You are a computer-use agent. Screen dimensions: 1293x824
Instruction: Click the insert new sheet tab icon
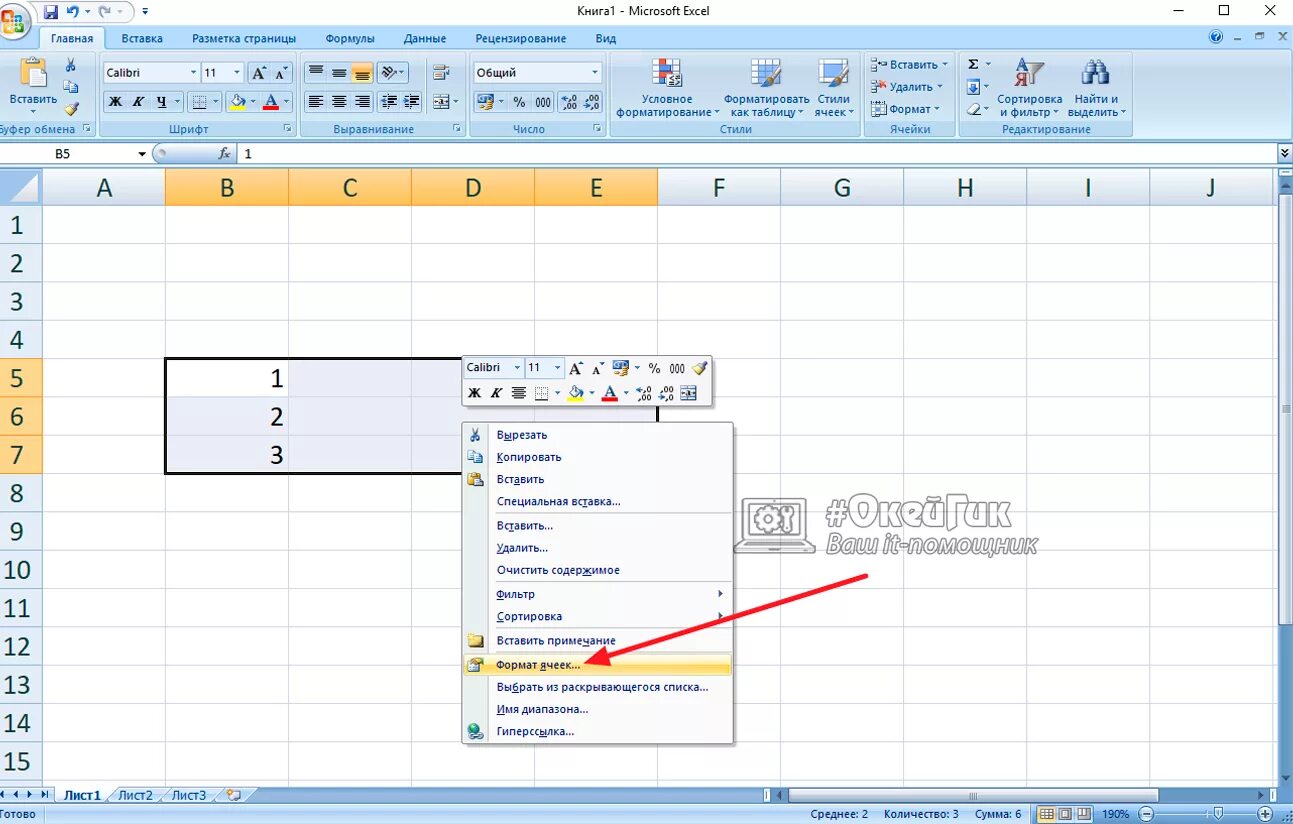(234, 795)
